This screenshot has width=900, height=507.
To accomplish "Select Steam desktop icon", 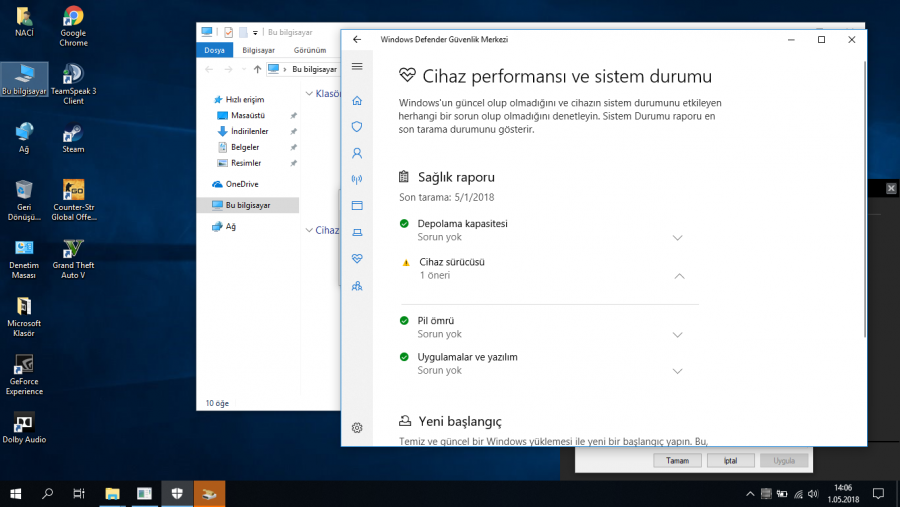I will click(73, 138).
